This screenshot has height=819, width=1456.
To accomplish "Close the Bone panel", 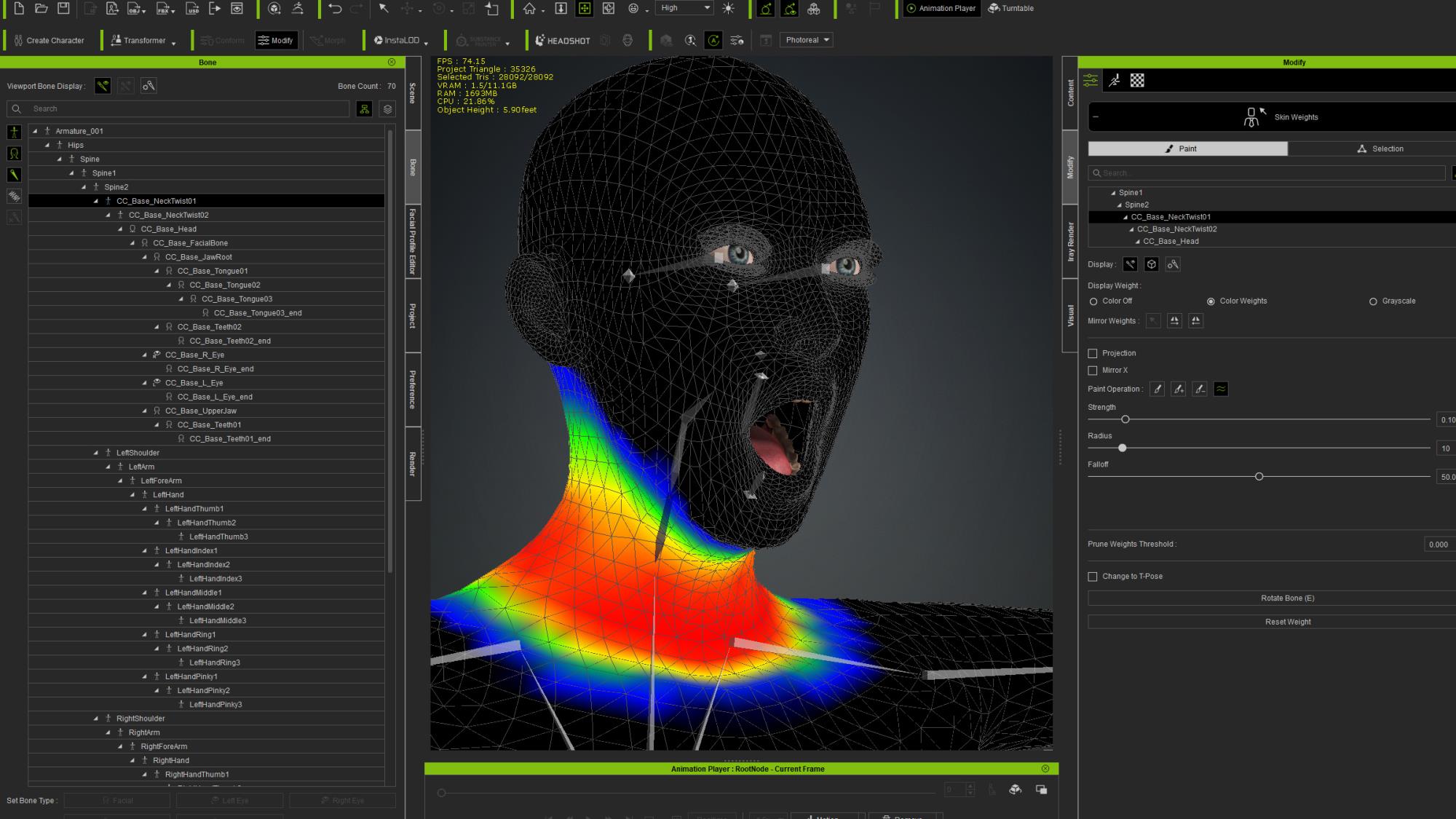I will pos(392,62).
